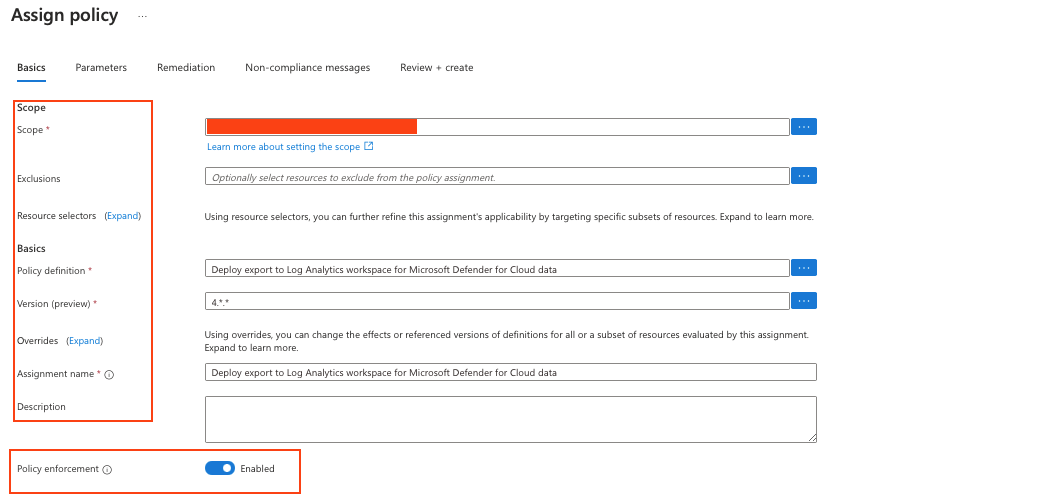The width and height of the screenshot is (1055, 502).
Task: Click the 'Using overrides' description text
Action: (x=507, y=341)
